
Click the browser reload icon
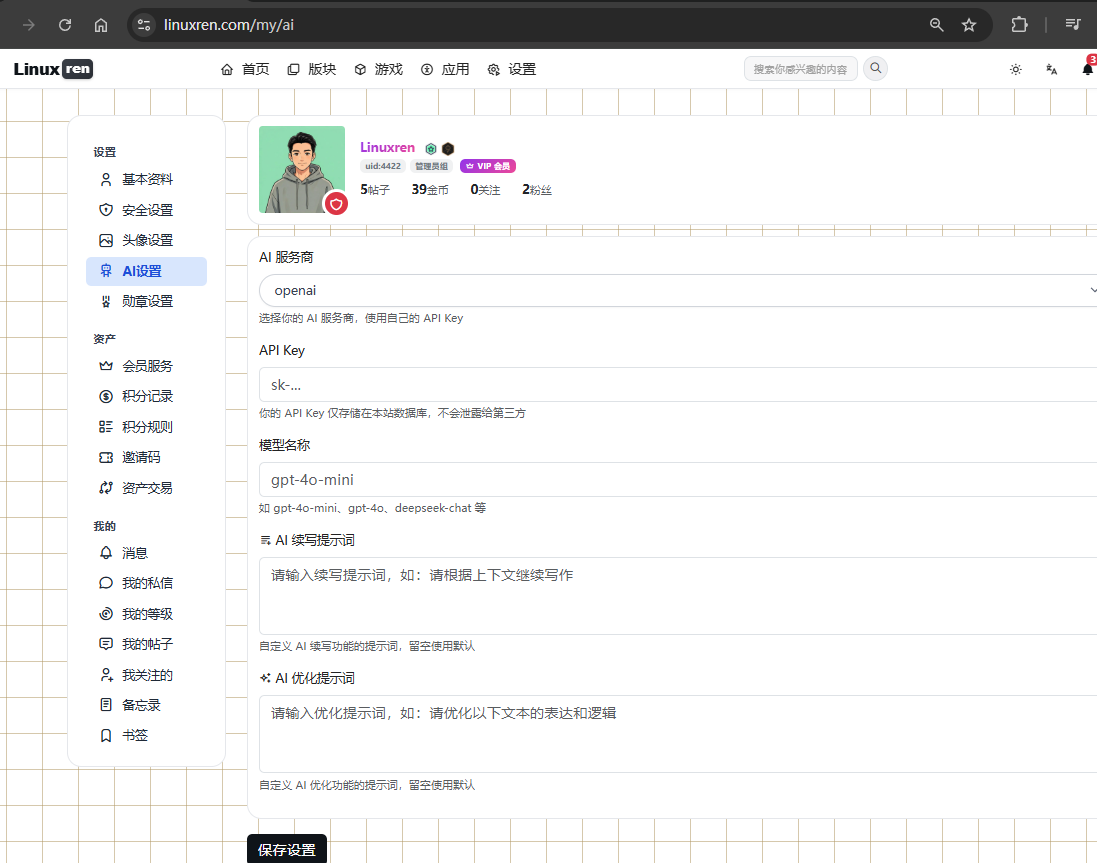click(65, 25)
